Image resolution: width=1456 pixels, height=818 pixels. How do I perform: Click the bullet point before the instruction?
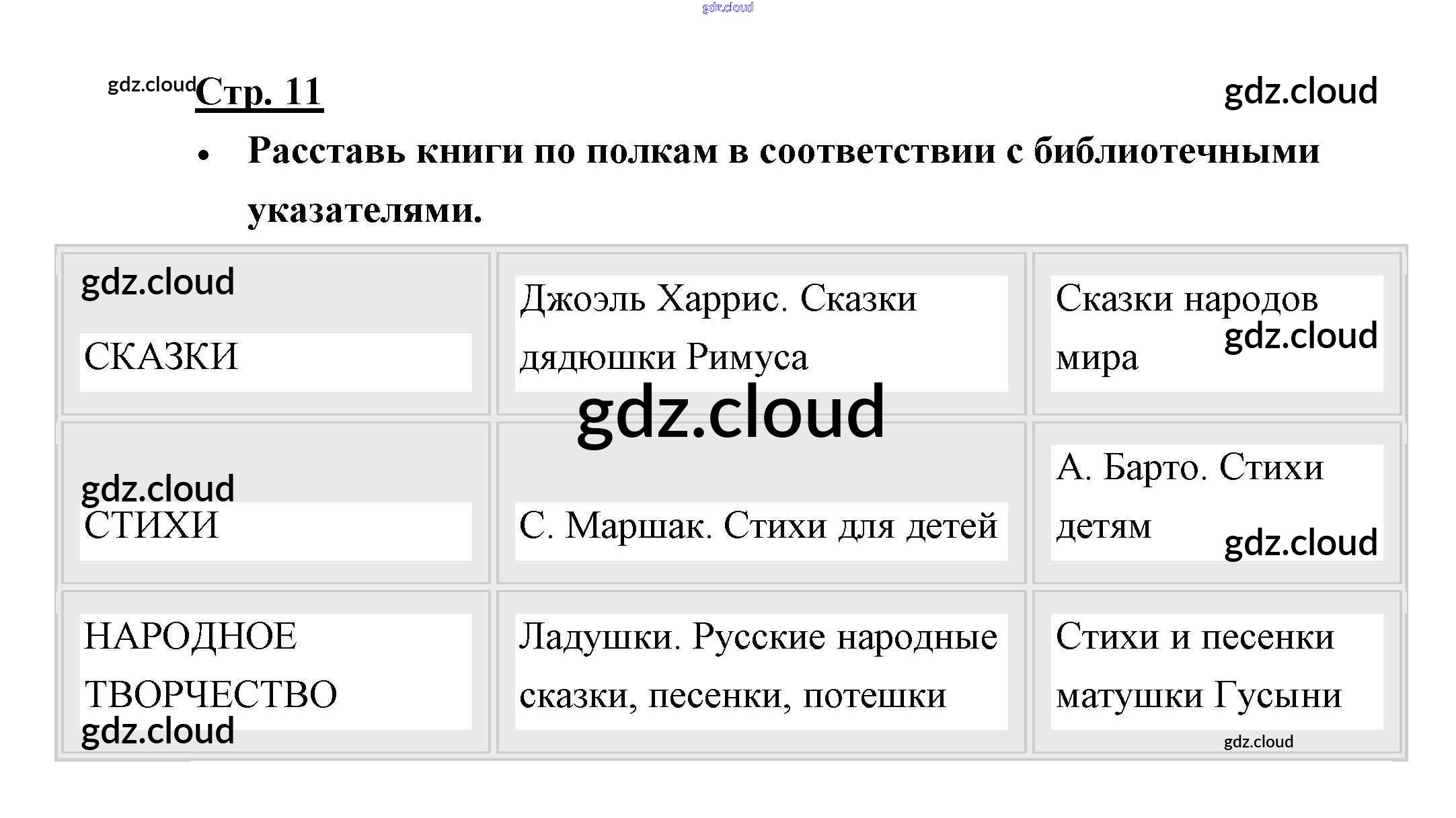click(204, 156)
